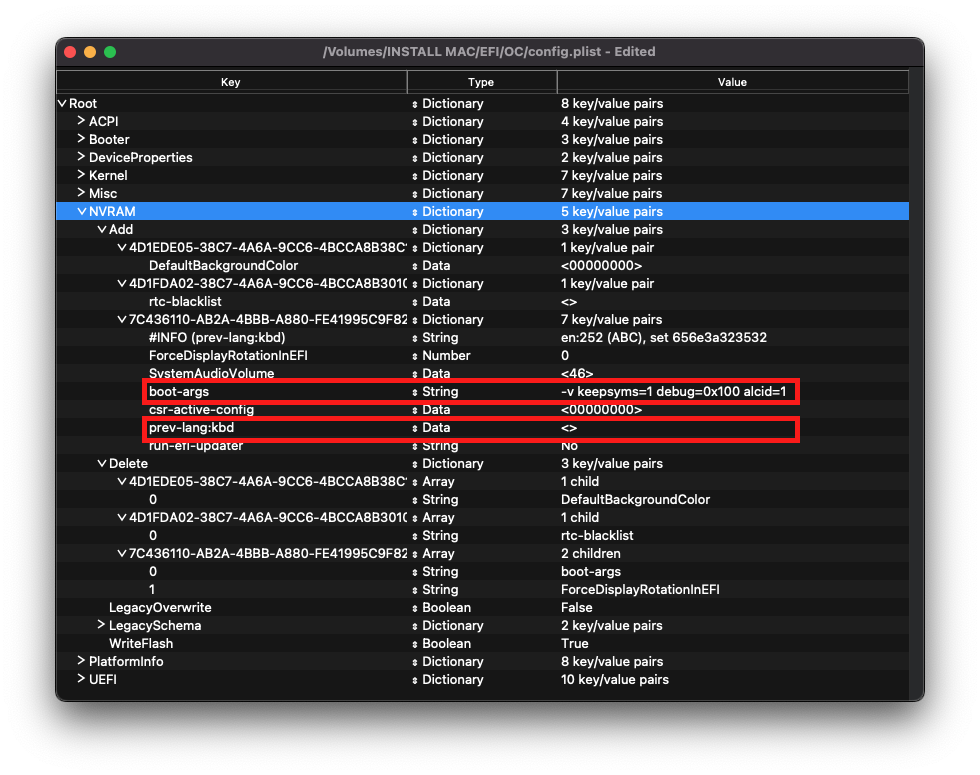Click the Type column header
The image size is (980, 775).
tap(481, 82)
